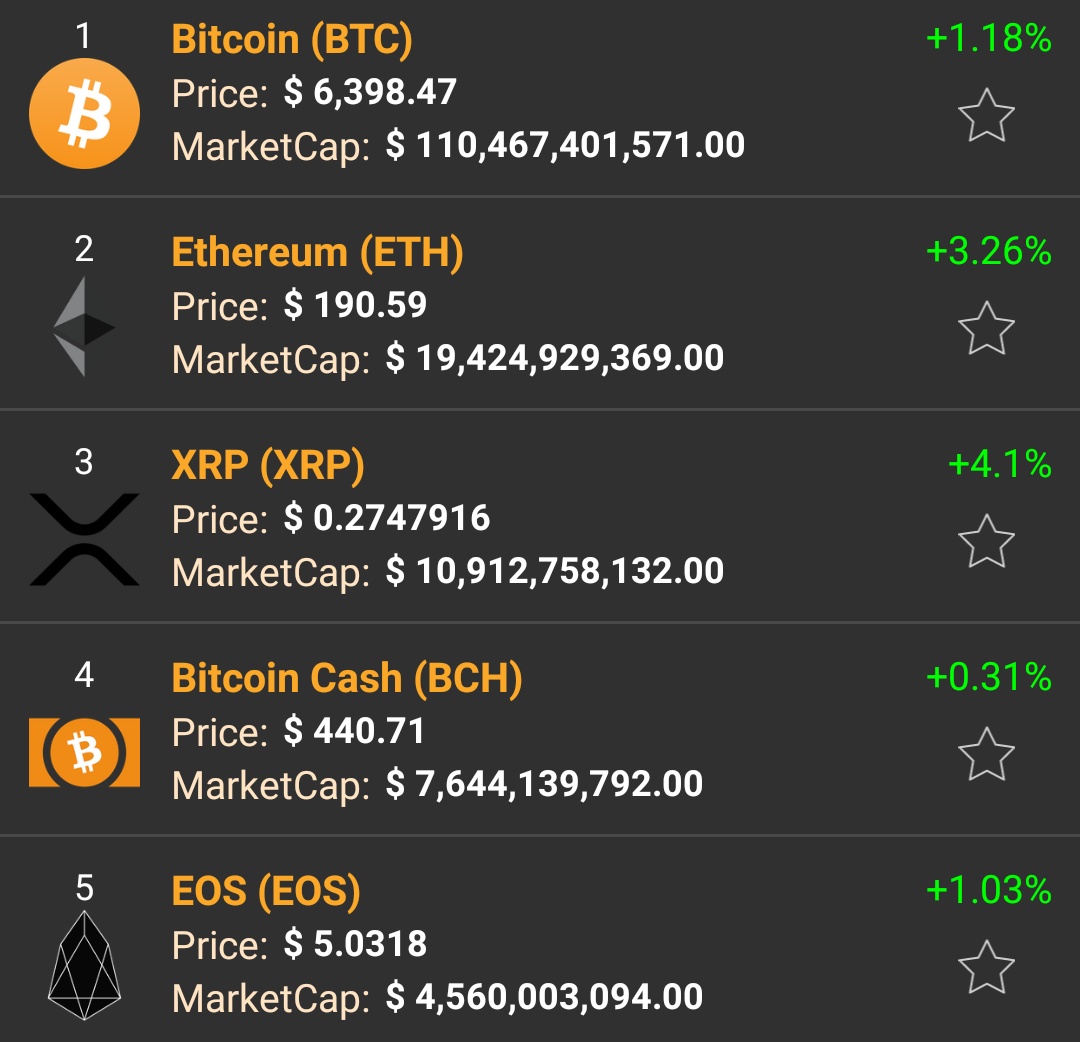Viewport: 1080px width, 1042px height.
Task: Click the XRP coin logo
Action: click(84, 538)
